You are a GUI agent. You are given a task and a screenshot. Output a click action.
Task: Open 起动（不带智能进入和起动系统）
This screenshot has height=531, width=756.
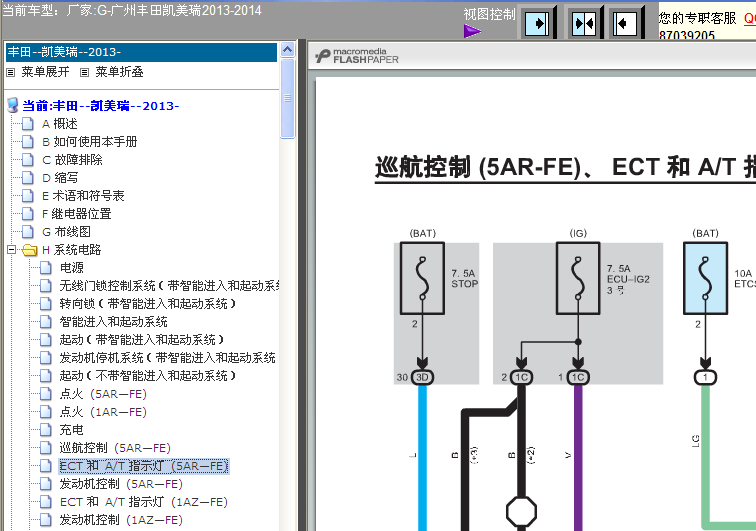pyautogui.click(x=148, y=376)
